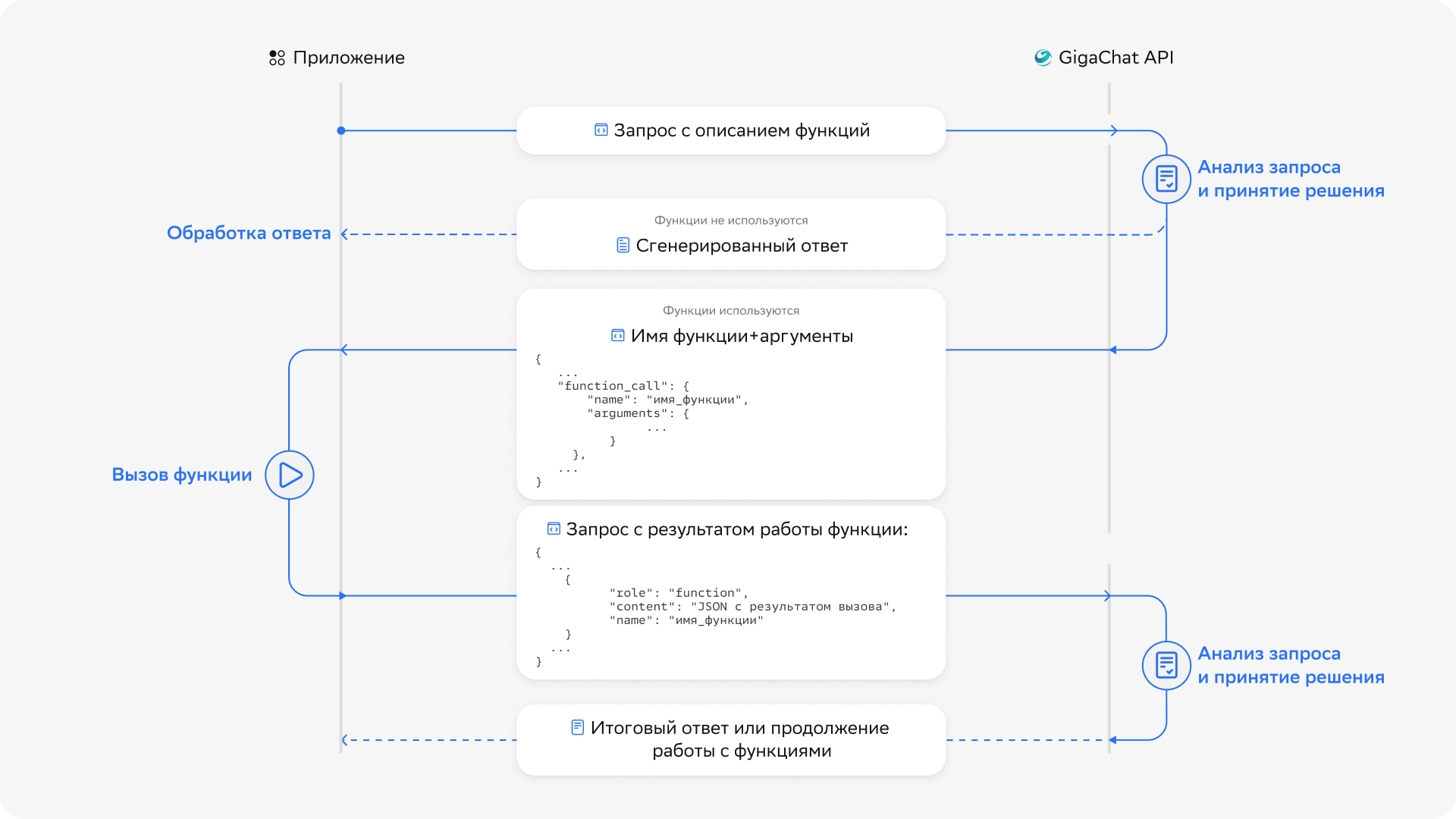
Task: Click the Вызов функции label
Action: (182, 475)
